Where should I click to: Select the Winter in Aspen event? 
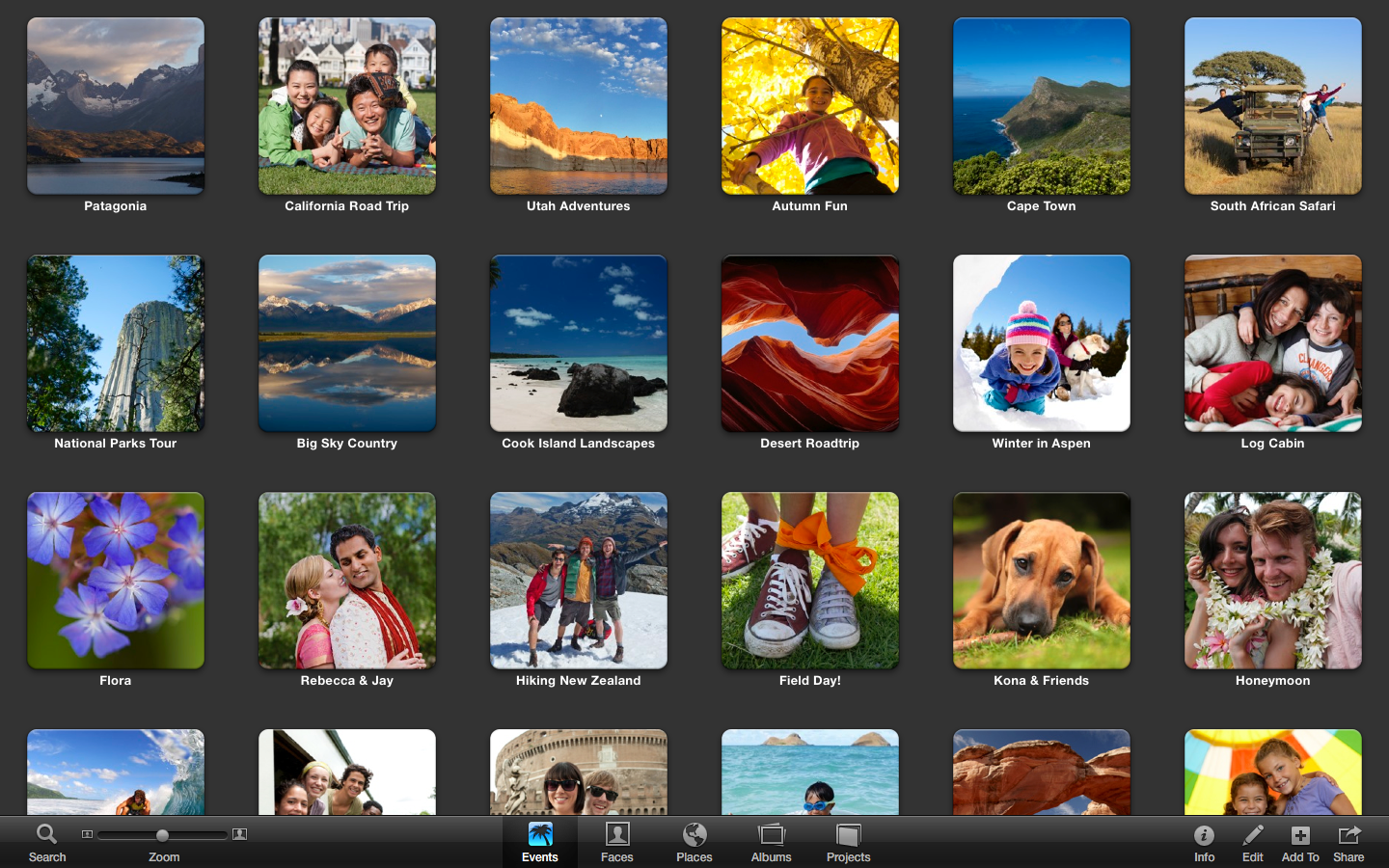1042,343
